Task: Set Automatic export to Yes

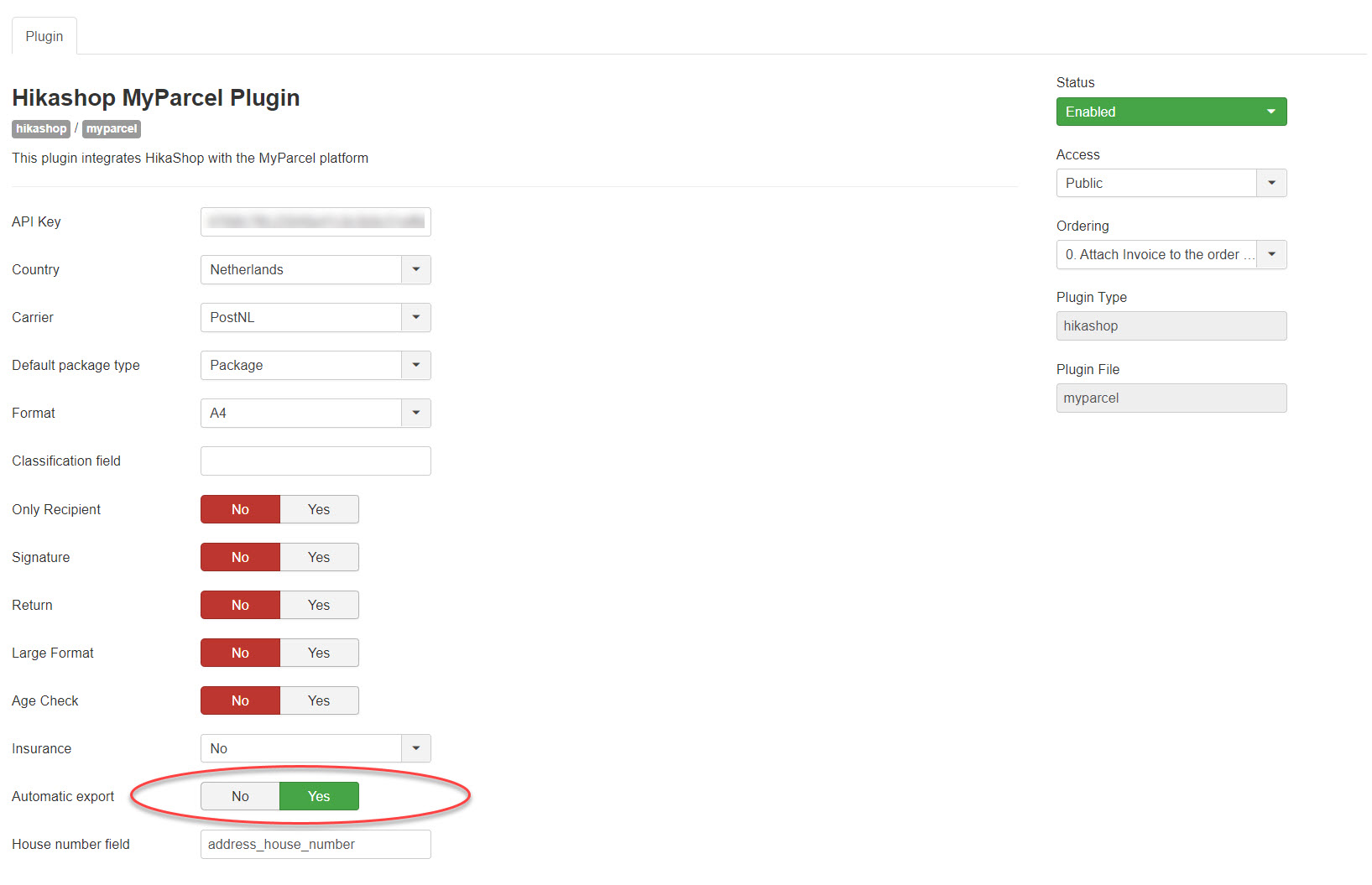Action: (x=319, y=796)
